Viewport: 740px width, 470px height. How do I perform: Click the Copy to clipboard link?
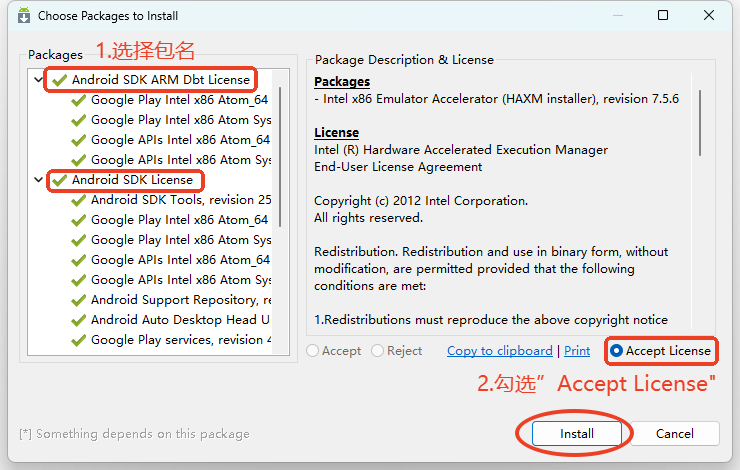coord(499,351)
